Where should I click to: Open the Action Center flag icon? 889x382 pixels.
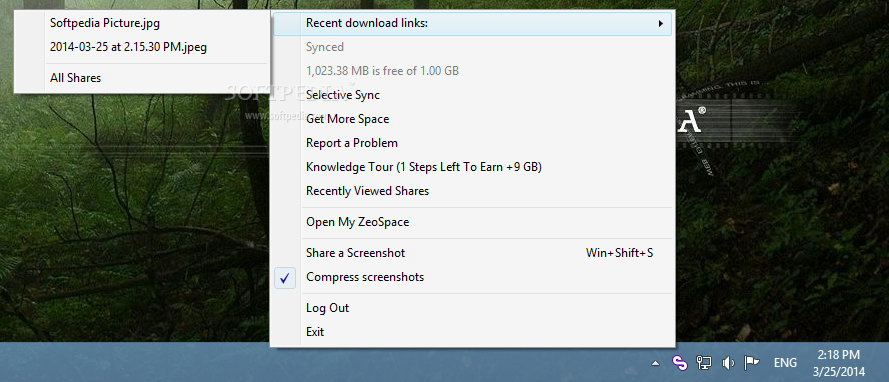752,363
